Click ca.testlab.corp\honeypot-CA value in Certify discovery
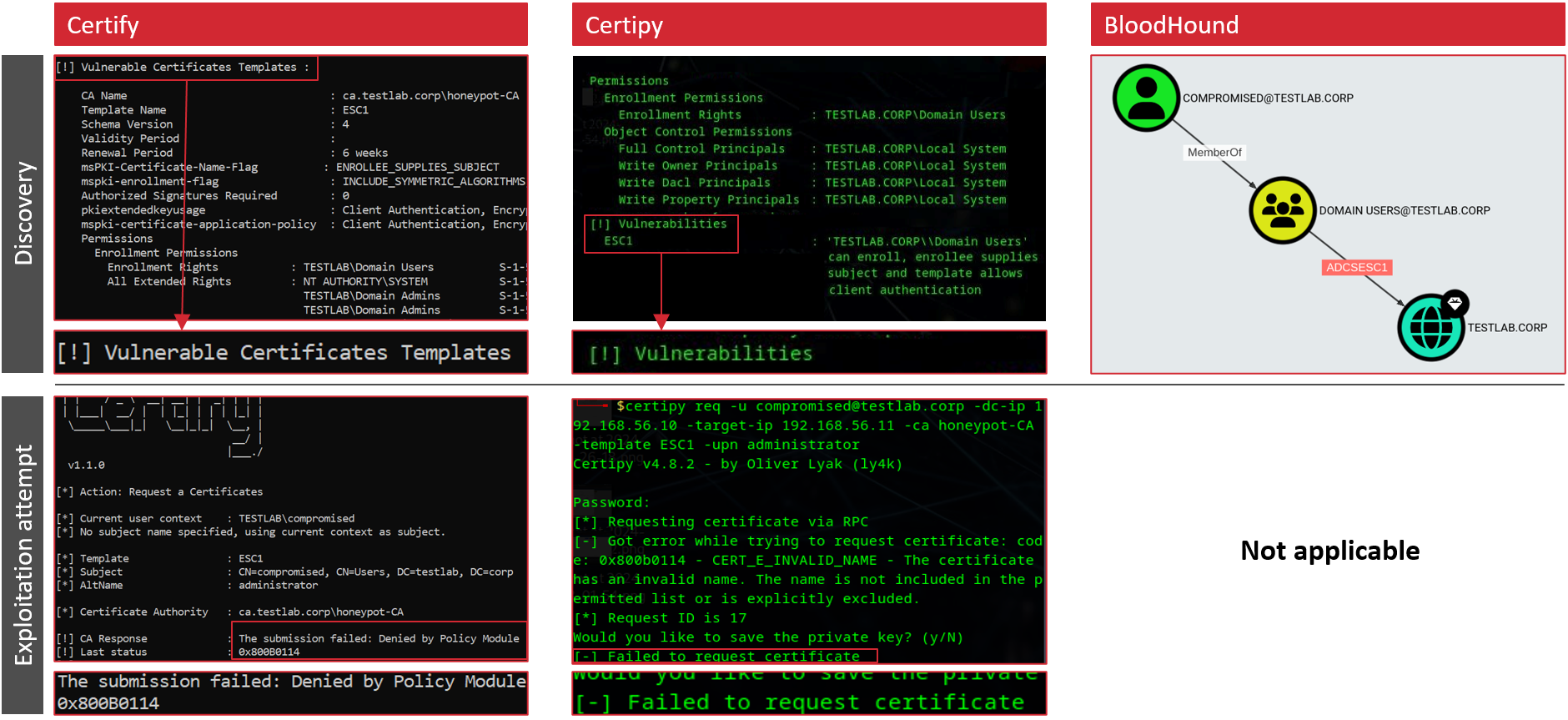The height and width of the screenshot is (720, 1568). point(430,96)
